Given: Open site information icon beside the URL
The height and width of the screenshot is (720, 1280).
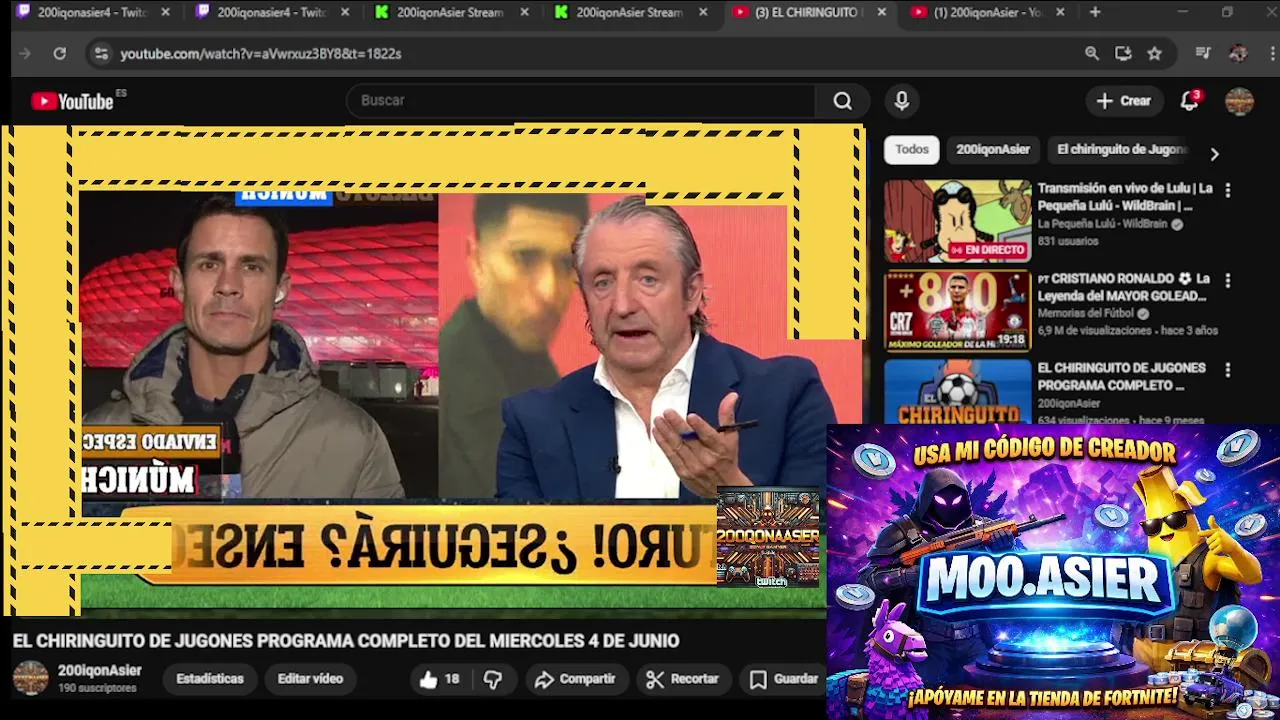Looking at the screenshot, I should (101, 54).
